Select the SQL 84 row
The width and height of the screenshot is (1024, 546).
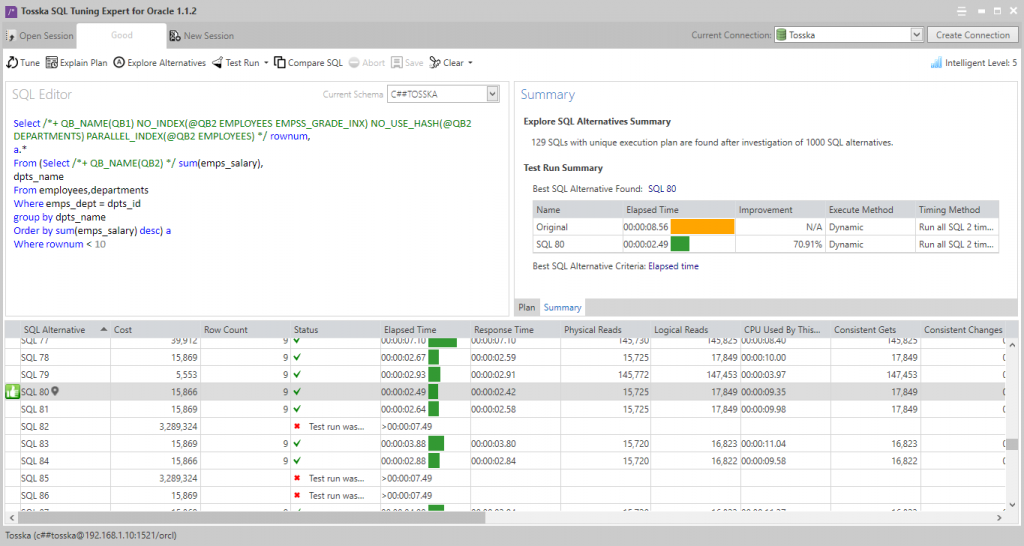[504, 461]
